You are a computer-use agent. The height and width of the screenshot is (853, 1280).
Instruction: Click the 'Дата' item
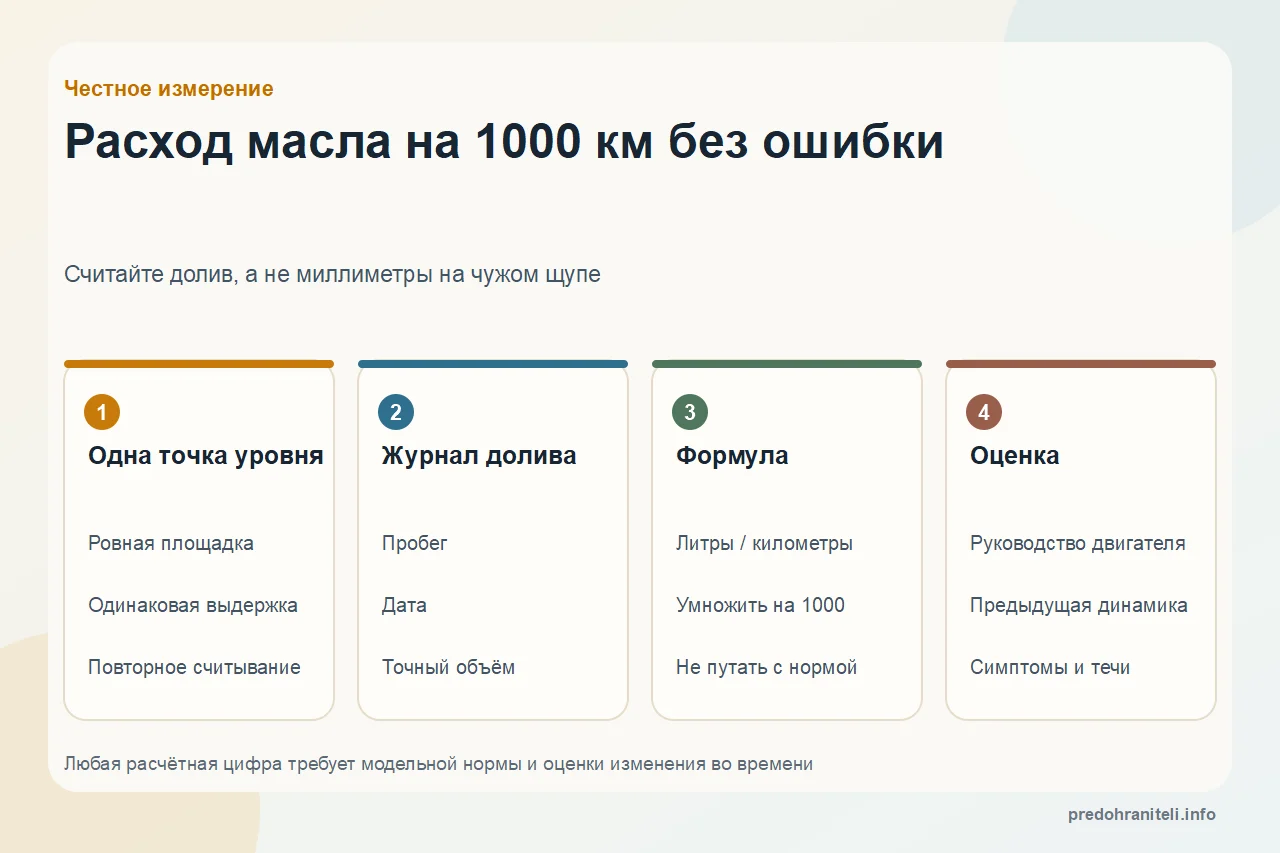tap(404, 605)
